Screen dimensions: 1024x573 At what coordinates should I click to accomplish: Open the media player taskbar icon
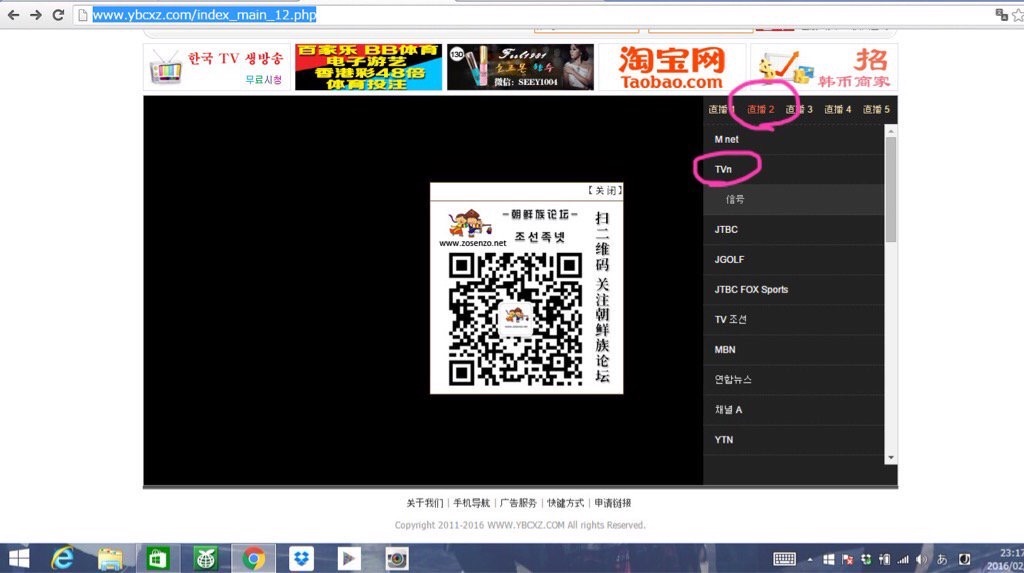point(349,559)
